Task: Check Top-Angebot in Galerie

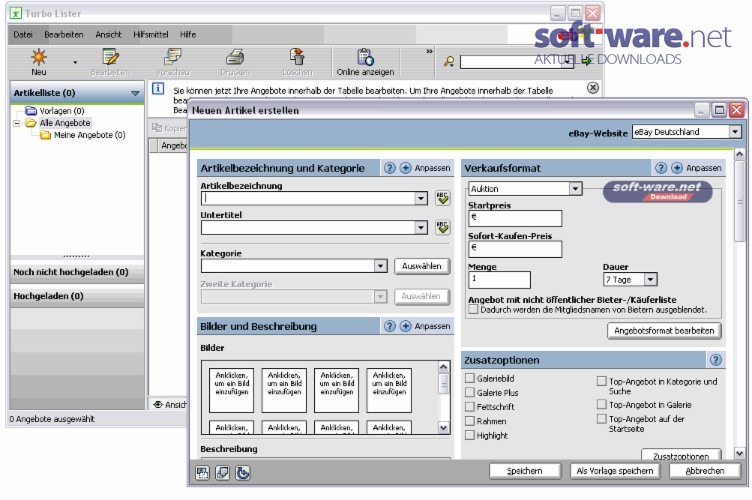Action: click(601, 404)
